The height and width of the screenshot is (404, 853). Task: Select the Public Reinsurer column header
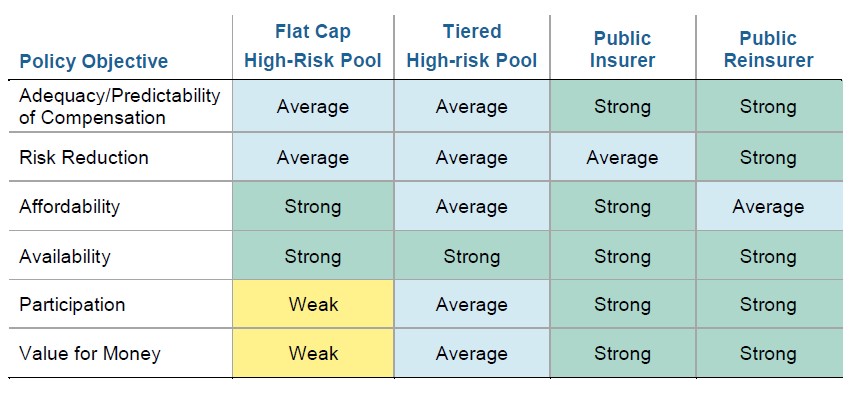pyautogui.click(x=768, y=49)
